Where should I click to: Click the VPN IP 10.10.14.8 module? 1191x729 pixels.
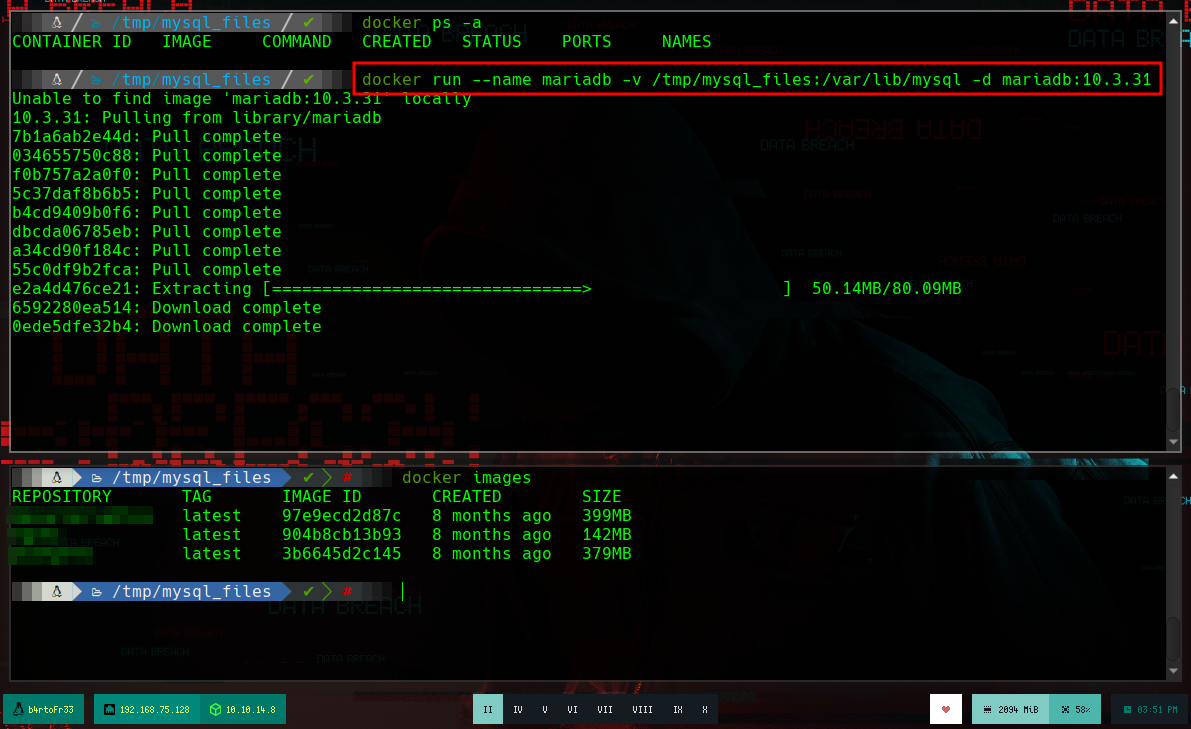coord(243,709)
